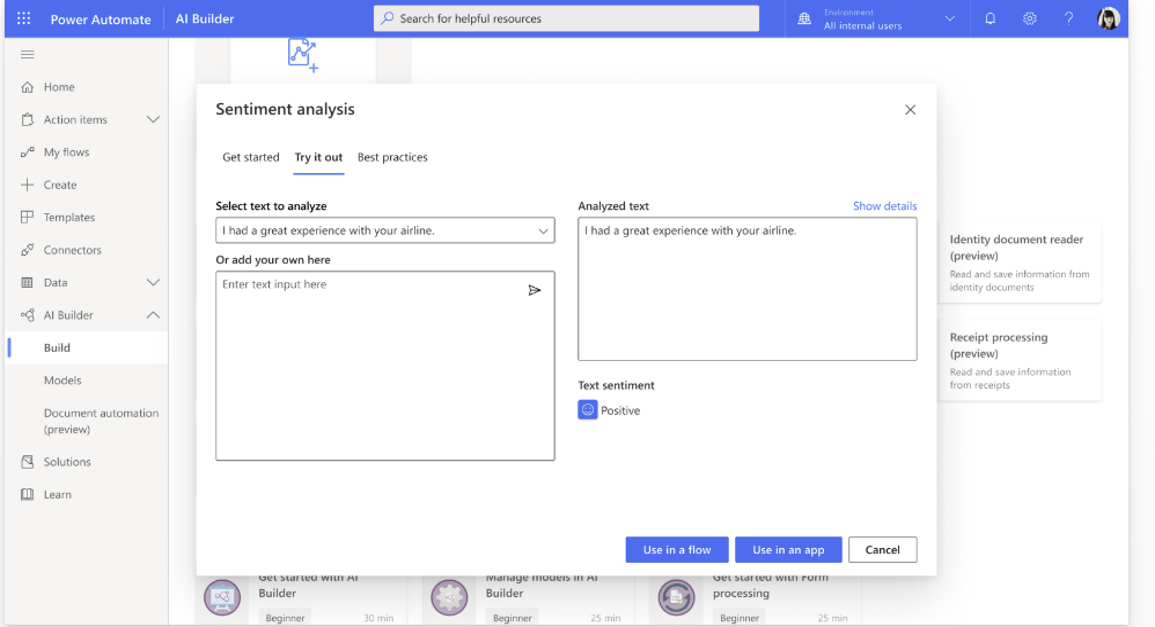The image size is (1155, 627).
Task: Click the Use in an app button
Action: click(x=788, y=550)
